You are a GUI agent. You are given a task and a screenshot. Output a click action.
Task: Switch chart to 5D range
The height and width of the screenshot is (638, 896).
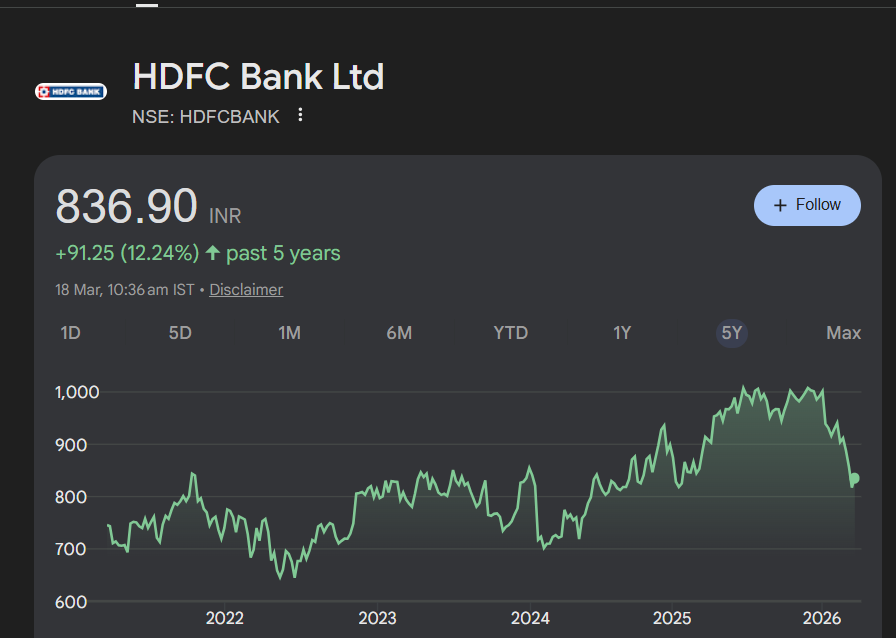coord(180,333)
